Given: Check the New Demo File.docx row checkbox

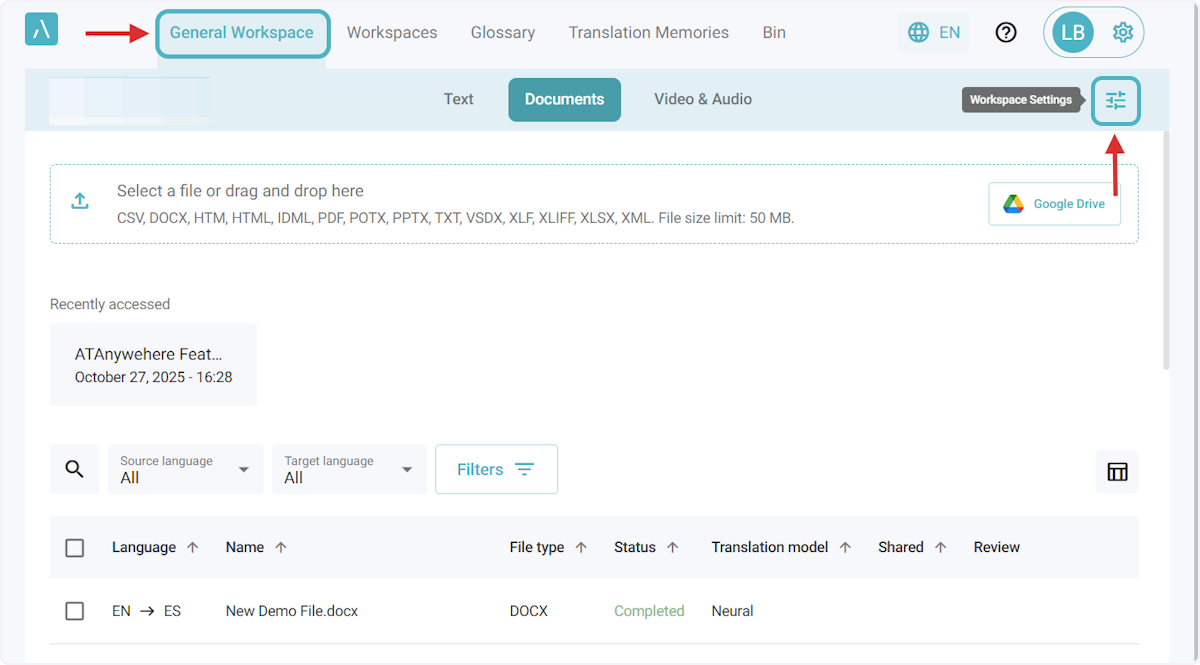Looking at the screenshot, I should [75, 611].
